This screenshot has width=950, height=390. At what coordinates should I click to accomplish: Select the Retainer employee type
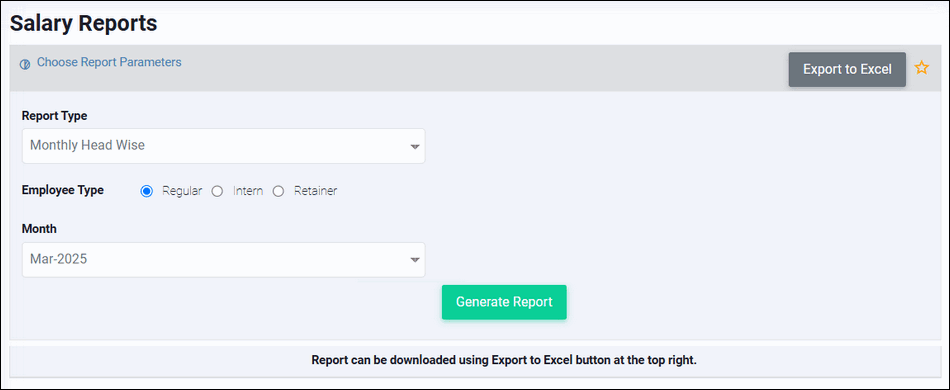tap(278, 191)
